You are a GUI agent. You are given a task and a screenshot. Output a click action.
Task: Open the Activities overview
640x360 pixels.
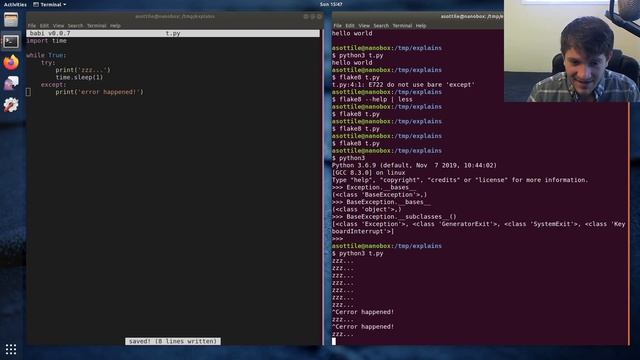[15, 4]
